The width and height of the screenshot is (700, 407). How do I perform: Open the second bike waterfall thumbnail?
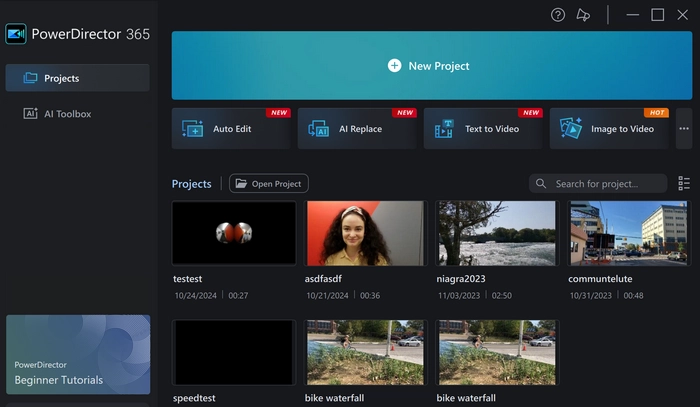(497, 353)
